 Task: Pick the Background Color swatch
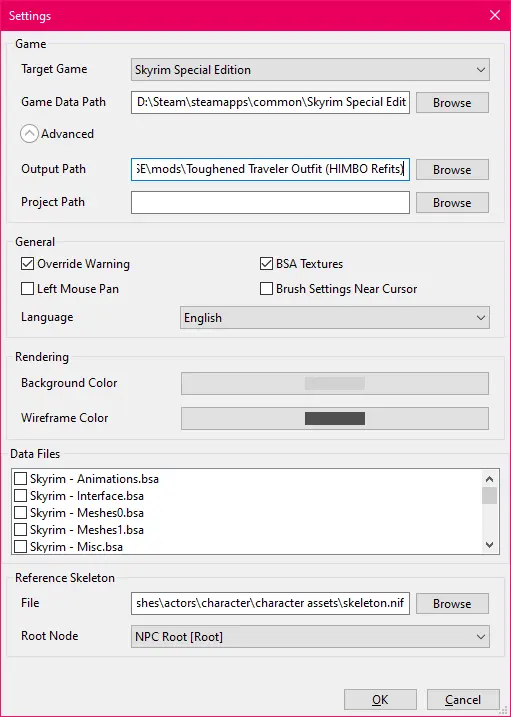coord(335,383)
